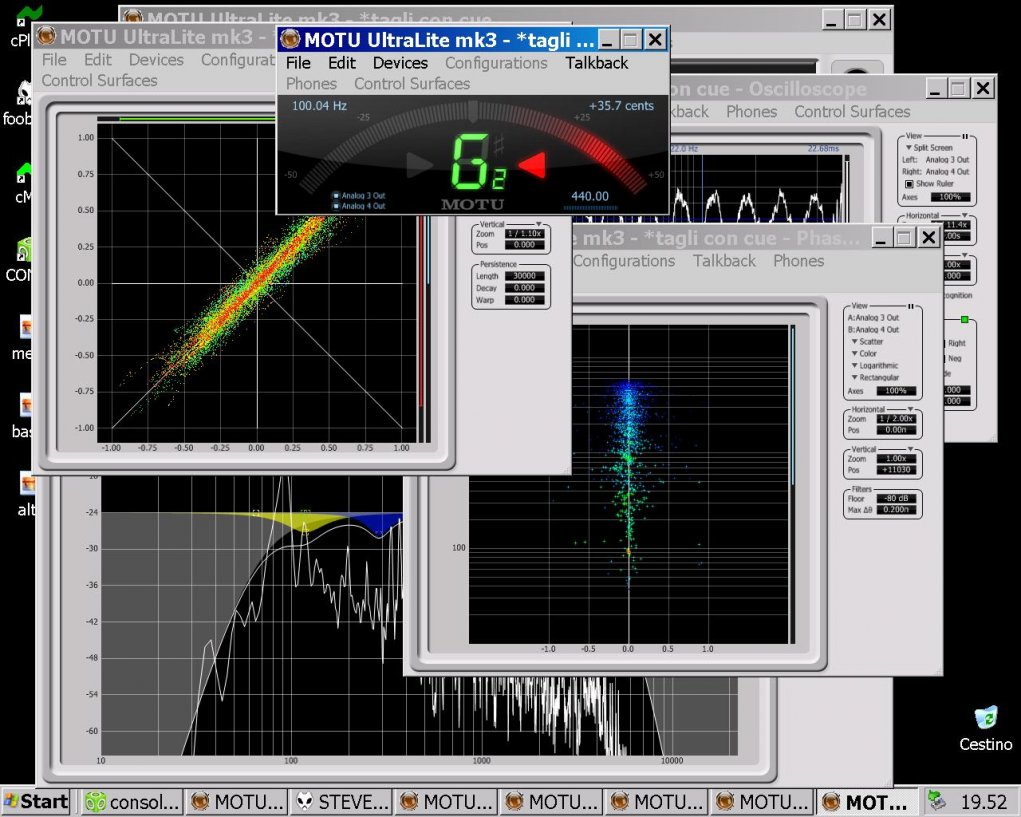Edit Vertical Pos 0.000 in X-Y Plot
Image resolution: width=1021 pixels, height=817 pixels.
[524, 245]
